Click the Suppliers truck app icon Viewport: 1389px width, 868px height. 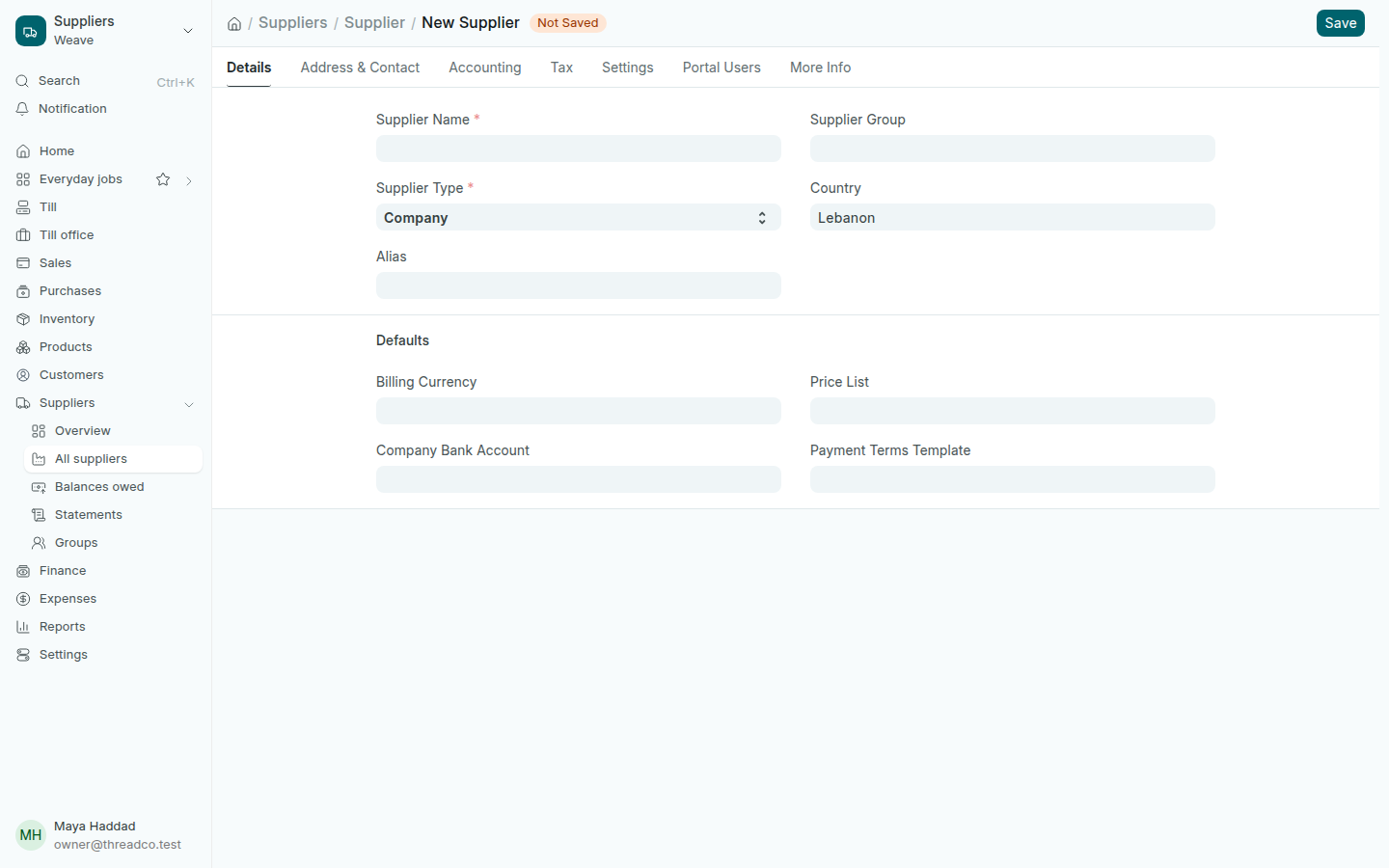tap(31, 31)
